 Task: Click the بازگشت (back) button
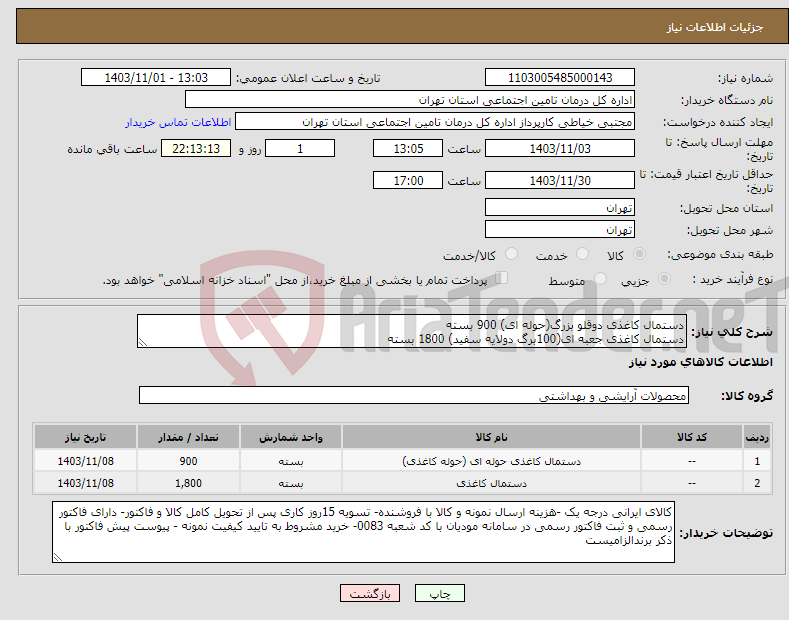(x=370, y=593)
